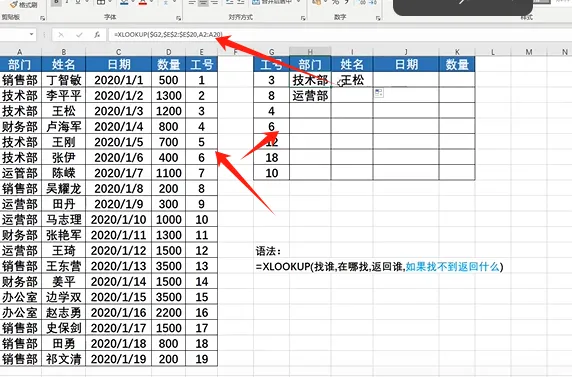Select cell H3 showing 运营部
The image size is (572, 377).
click(x=310, y=95)
